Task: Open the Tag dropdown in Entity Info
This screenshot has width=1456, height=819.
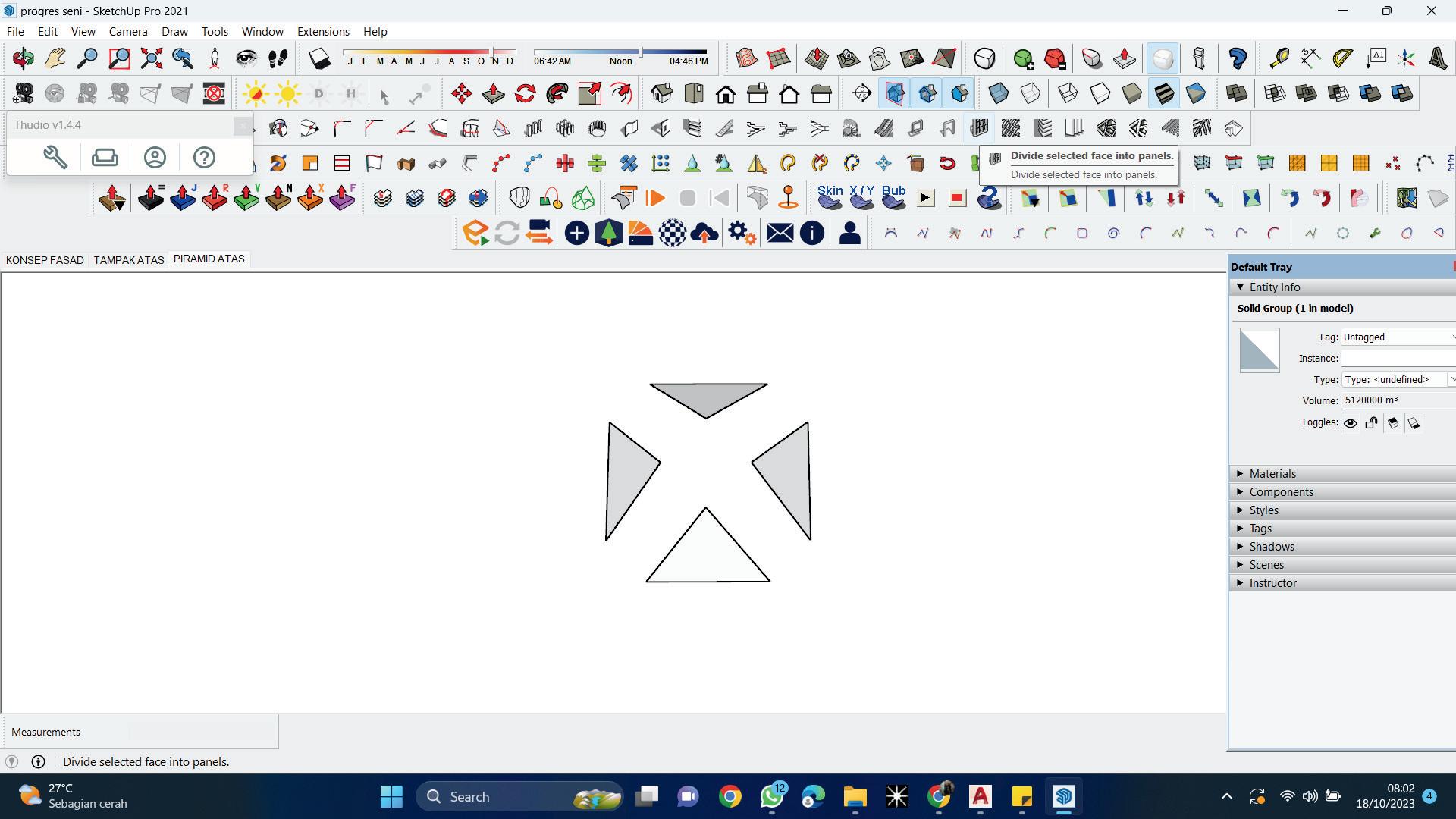Action: (x=1398, y=337)
